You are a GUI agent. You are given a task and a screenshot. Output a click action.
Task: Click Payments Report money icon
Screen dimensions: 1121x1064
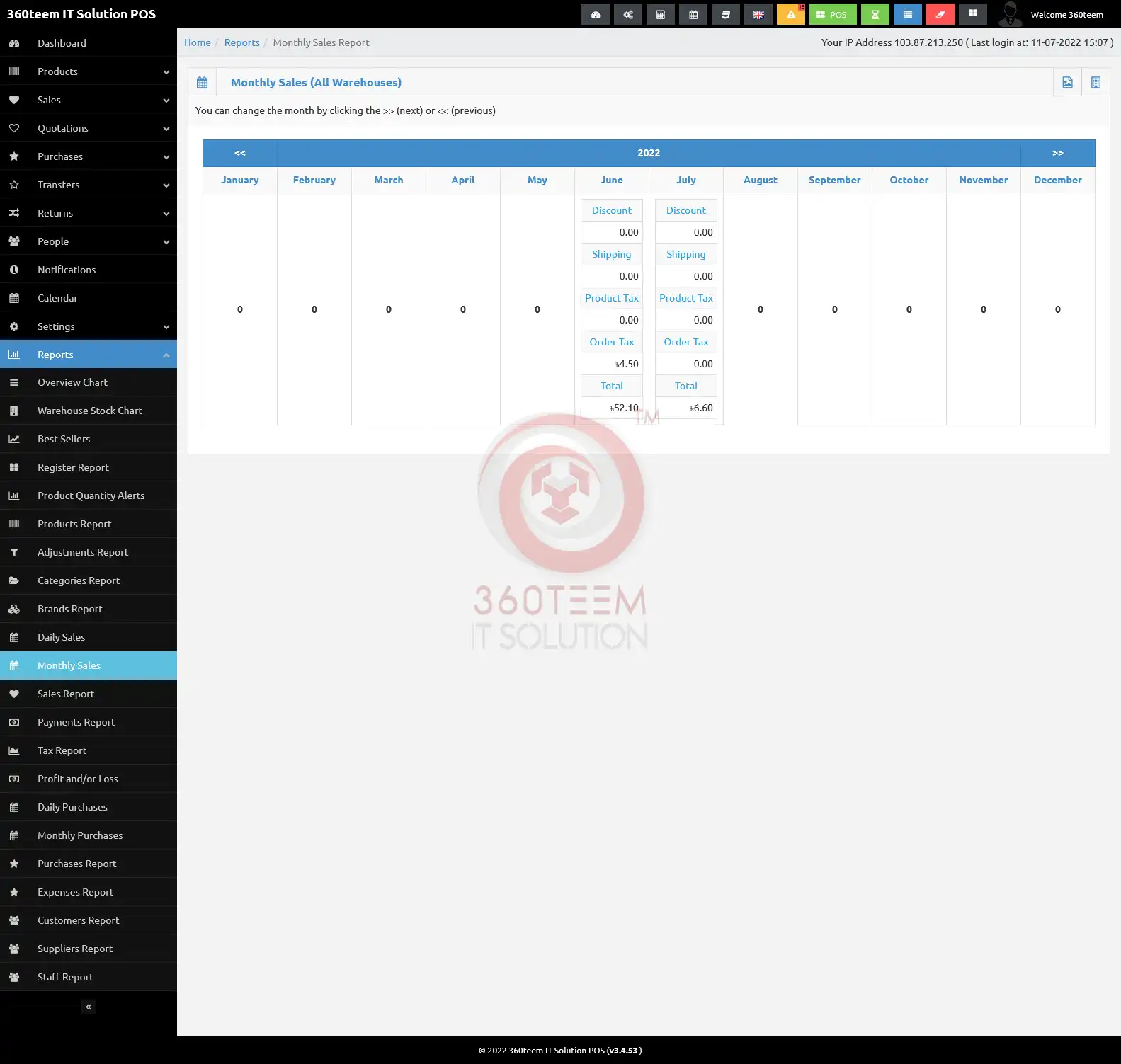(x=14, y=722)
